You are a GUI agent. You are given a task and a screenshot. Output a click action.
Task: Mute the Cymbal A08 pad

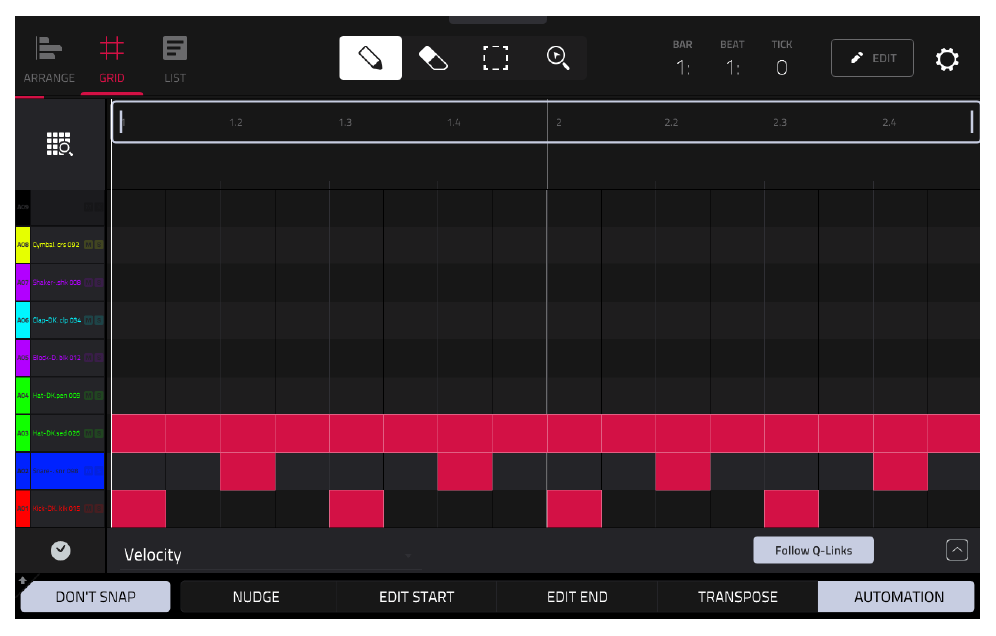[x=89, y=245]
